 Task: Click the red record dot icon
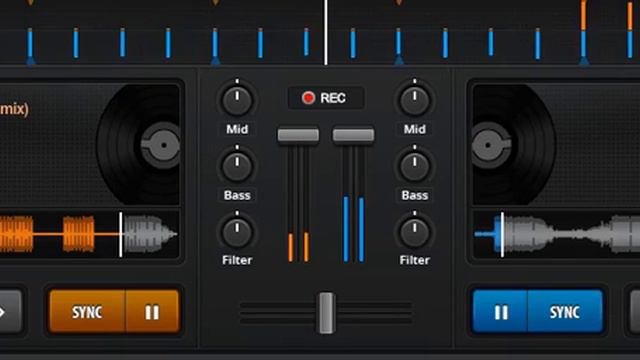coord(308,98)
